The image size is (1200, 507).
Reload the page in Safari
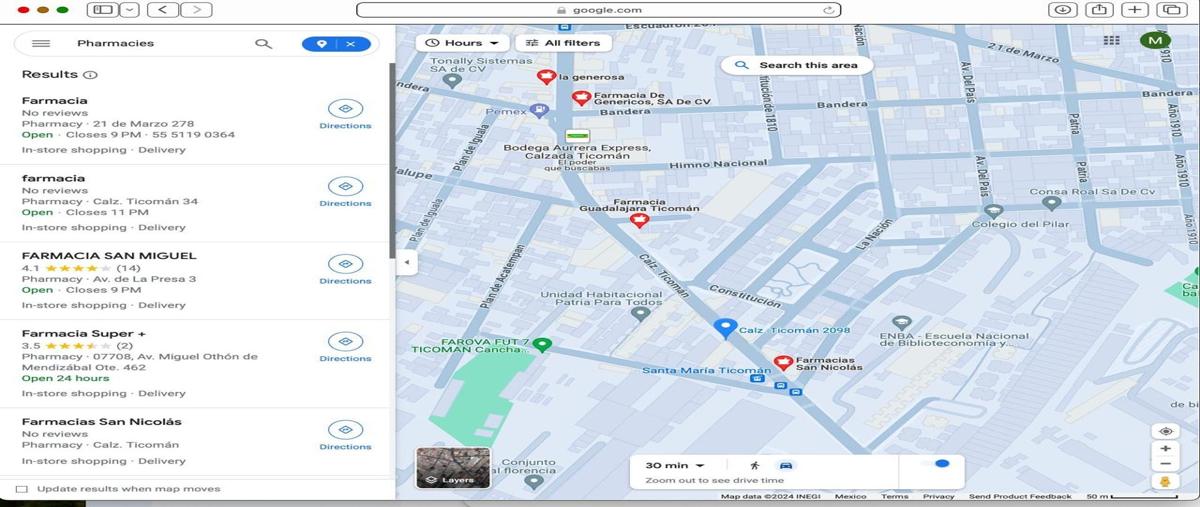[828, 10]
